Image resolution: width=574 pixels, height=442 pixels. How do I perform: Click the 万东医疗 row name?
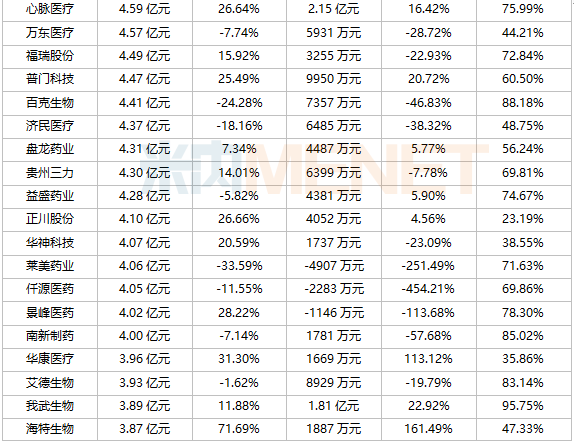pyautogui.click(x=50, y=33)
